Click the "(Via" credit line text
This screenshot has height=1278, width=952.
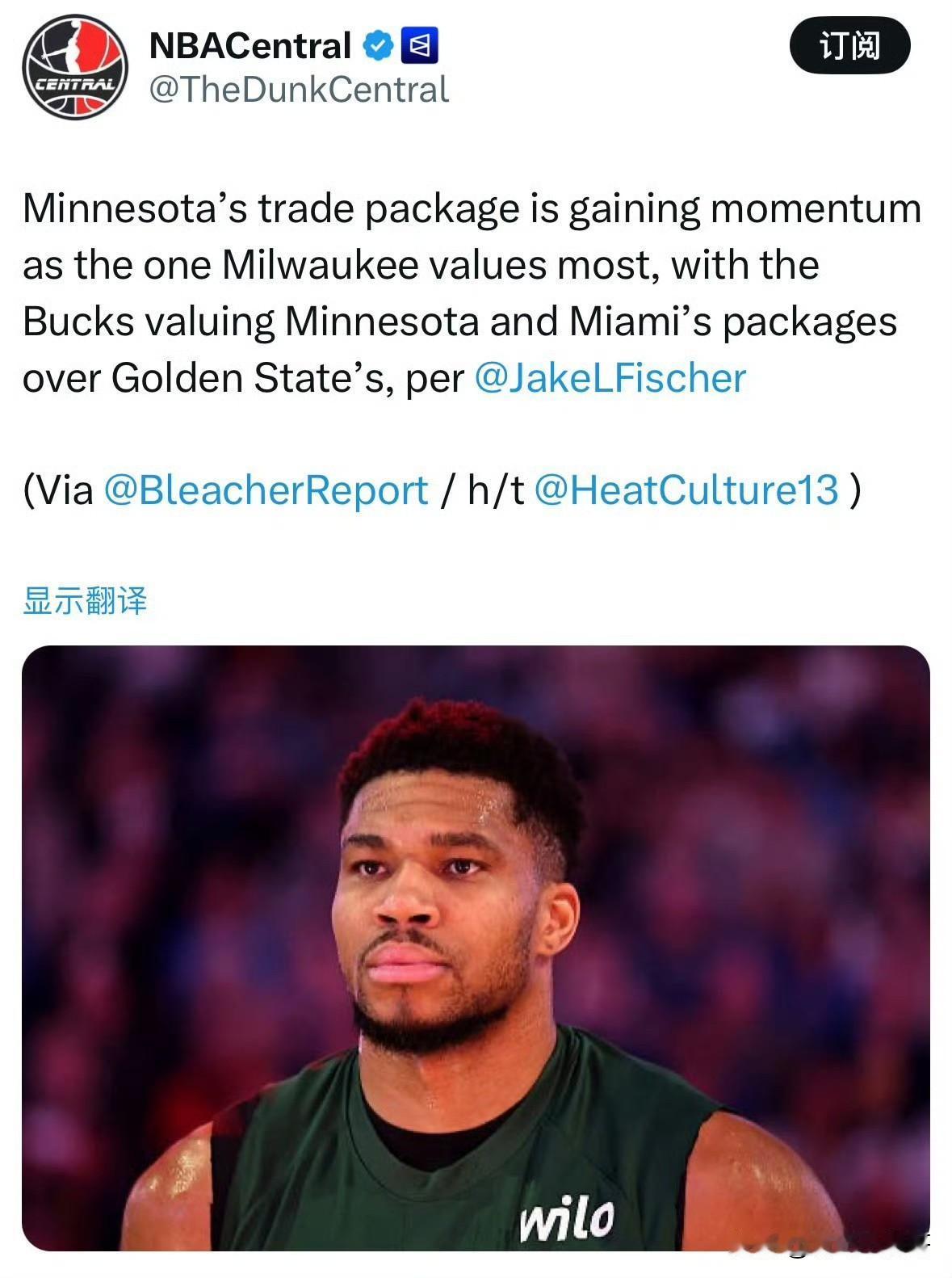(57, 490)
